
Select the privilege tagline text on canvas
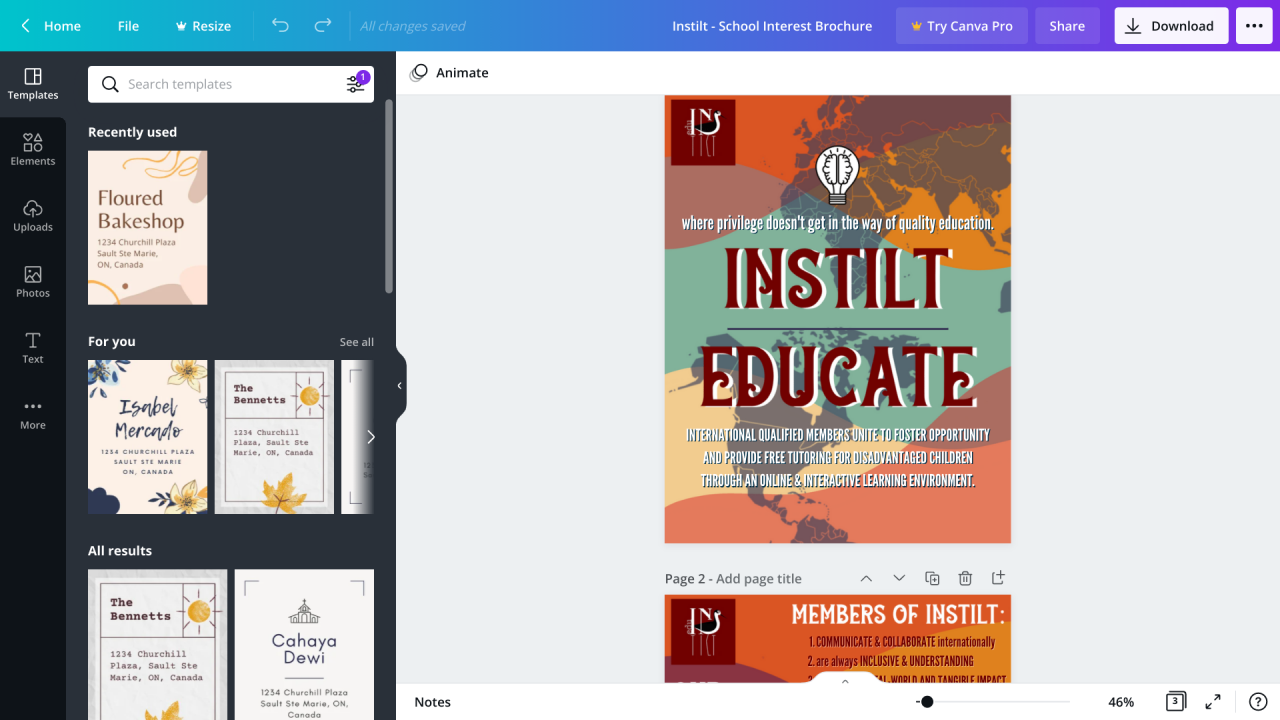click(838, 223)
